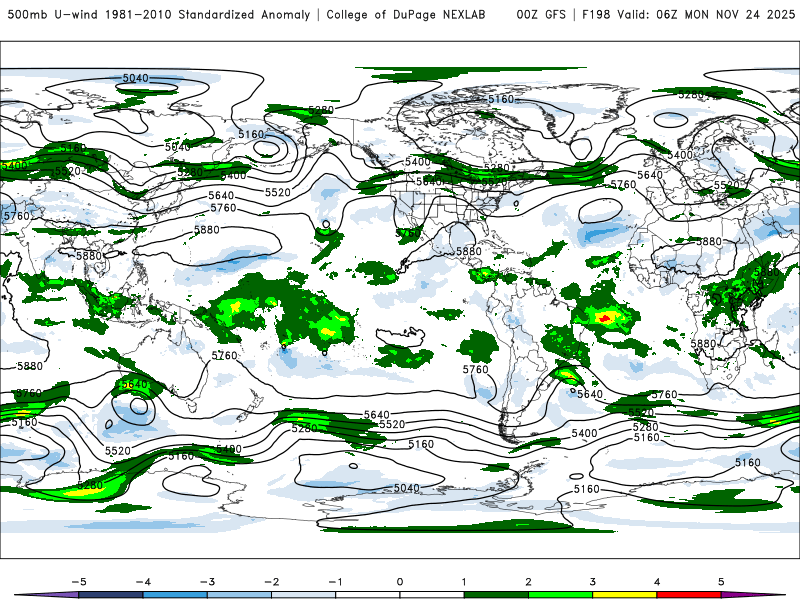Click the positive "4" colorbar tick label
This screenshot has width=800, height=600.
click(x=657, y=582)
